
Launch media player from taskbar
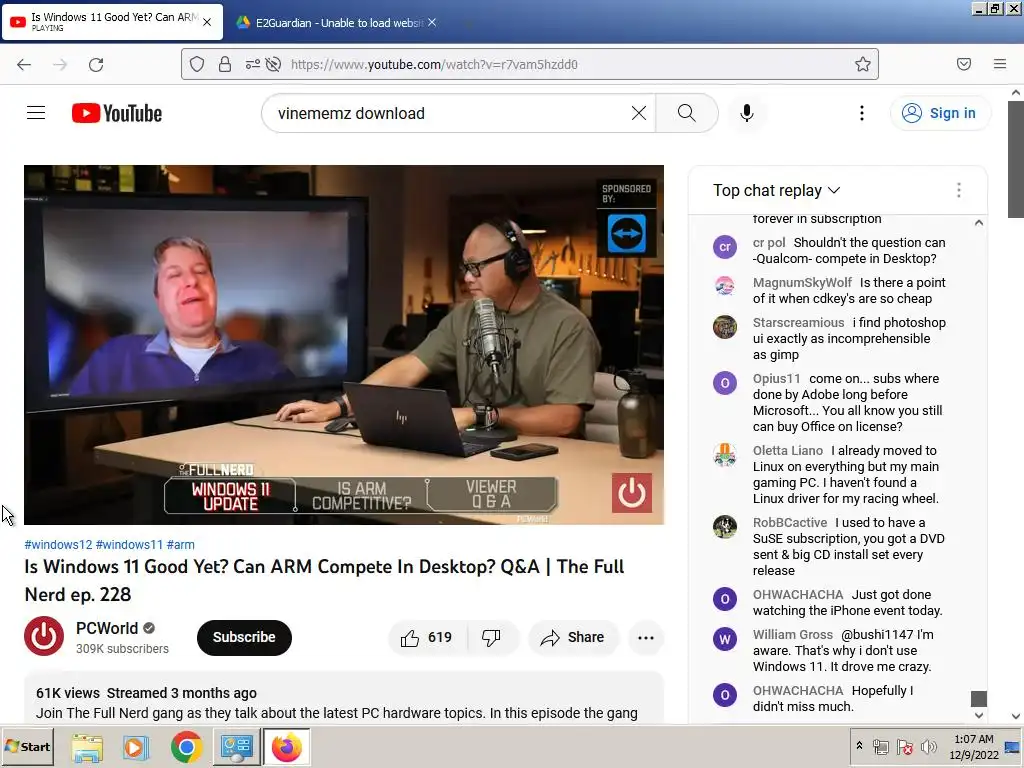[136, 747]
